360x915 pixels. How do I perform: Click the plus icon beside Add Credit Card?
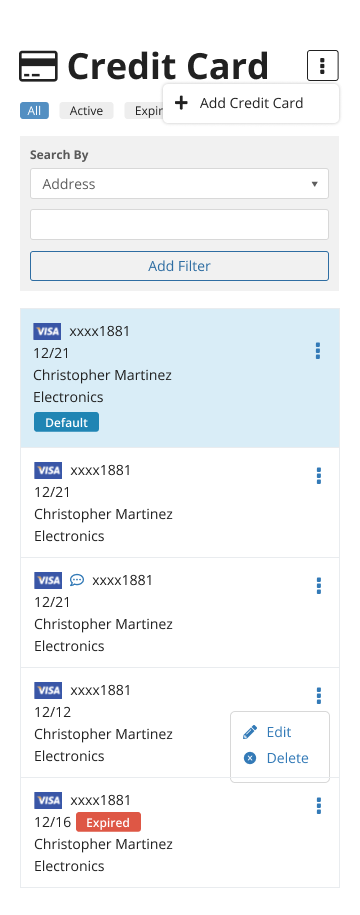click(181, 103)
